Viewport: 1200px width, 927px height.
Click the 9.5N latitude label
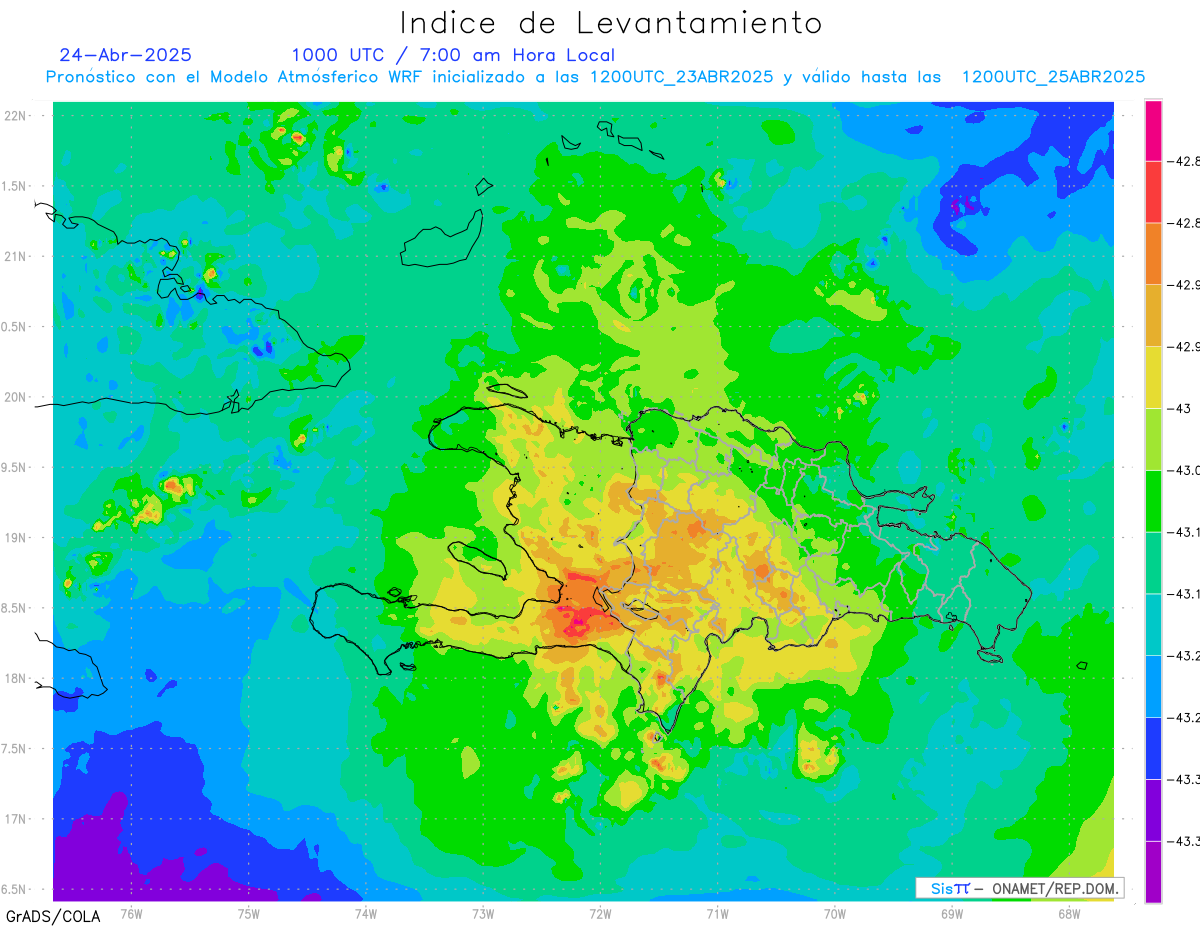tap(15, 467)
